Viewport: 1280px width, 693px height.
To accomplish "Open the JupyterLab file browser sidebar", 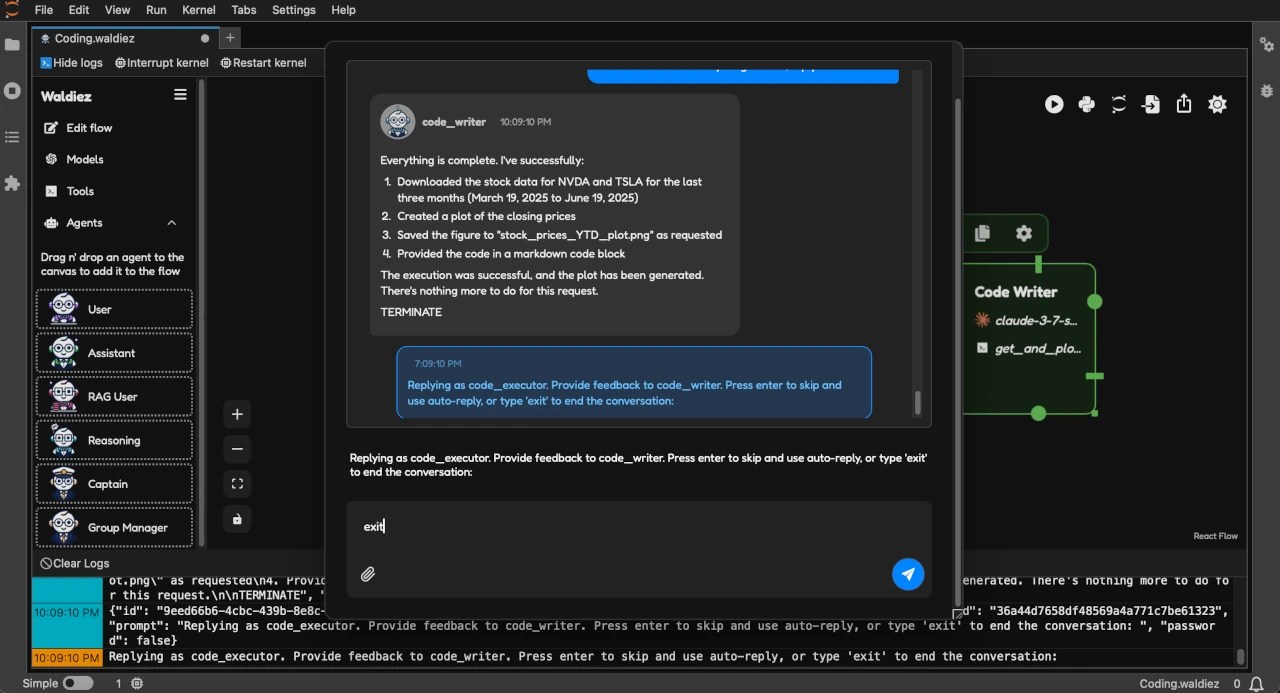I will (12, 44).
